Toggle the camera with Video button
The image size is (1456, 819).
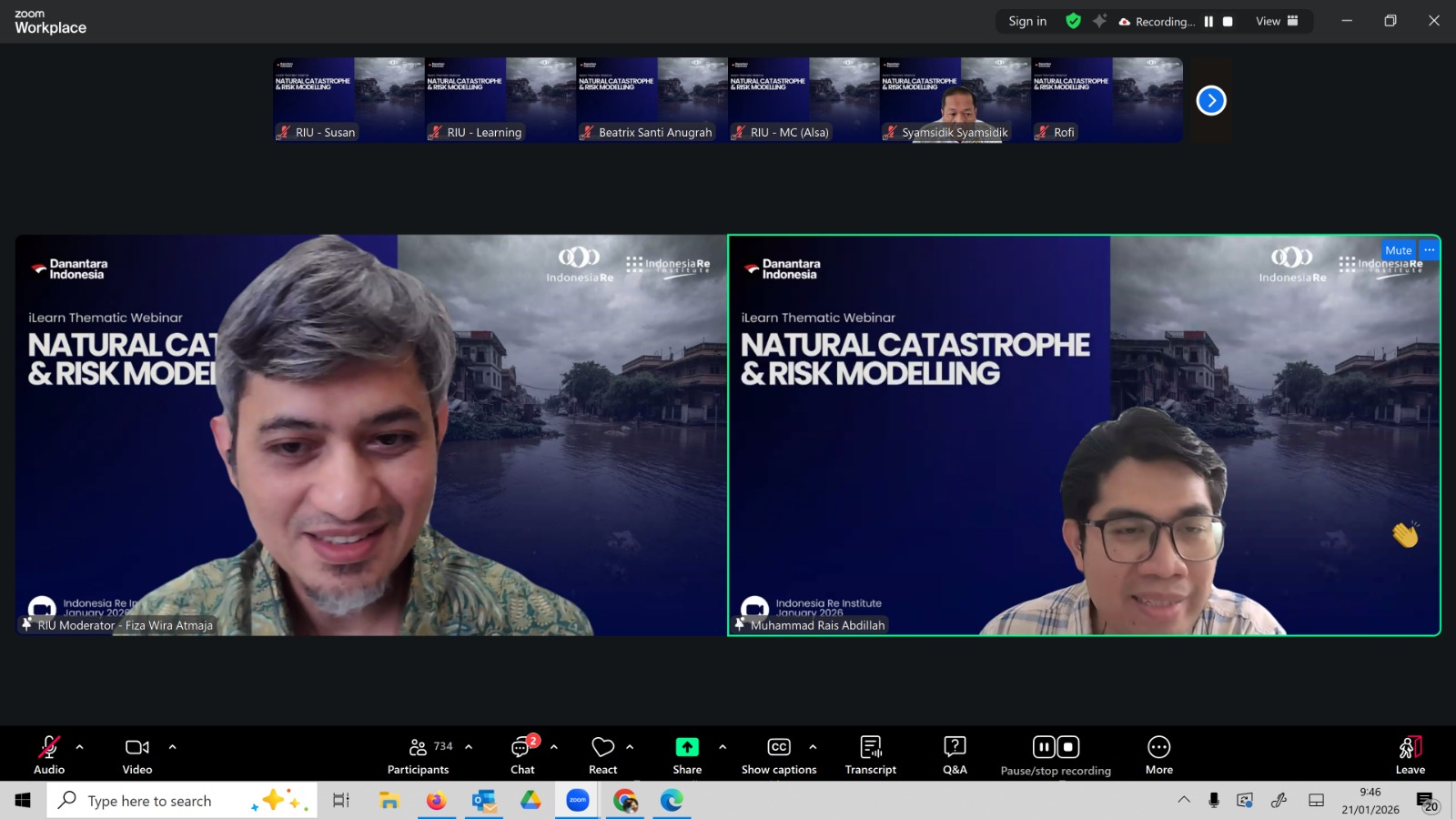pyautogui.click(x=137, y=755)
